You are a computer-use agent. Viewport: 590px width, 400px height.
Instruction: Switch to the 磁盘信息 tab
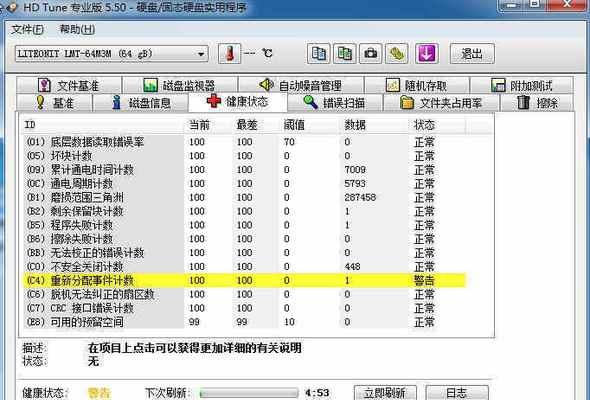(141, 103)
